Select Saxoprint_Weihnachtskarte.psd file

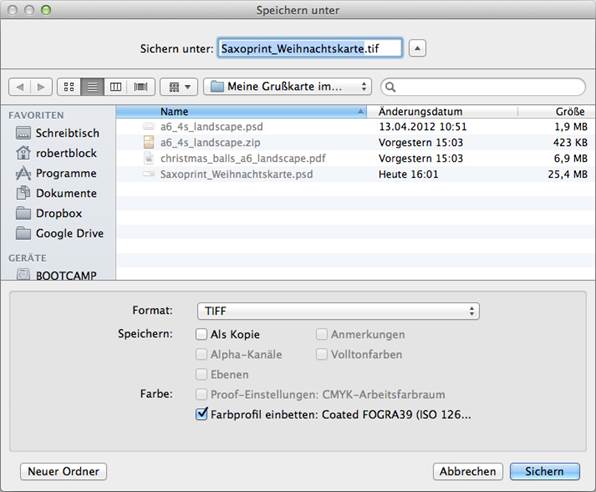click(355, 174)
